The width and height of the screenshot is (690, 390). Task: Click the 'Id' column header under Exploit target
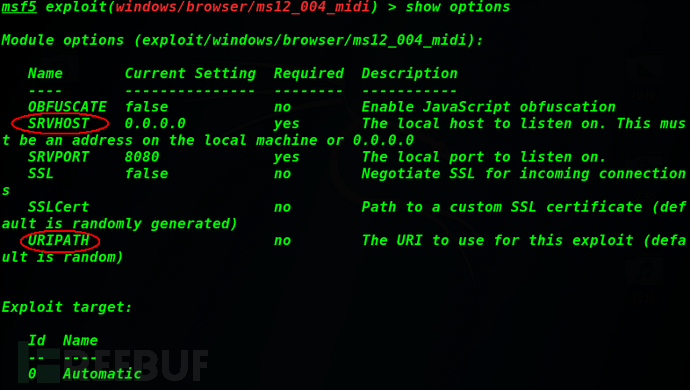(37, 340)
